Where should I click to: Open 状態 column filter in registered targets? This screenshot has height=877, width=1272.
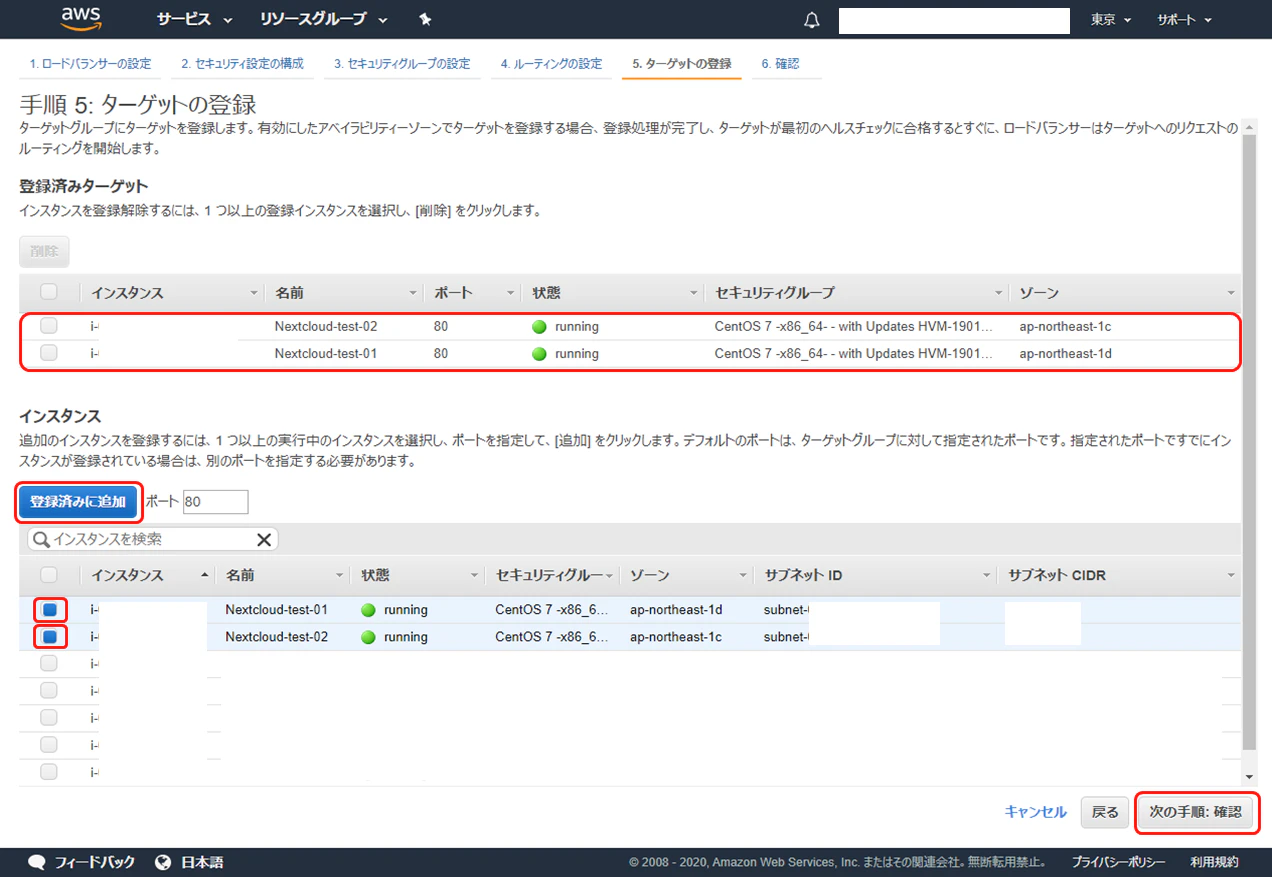[694, 293]
